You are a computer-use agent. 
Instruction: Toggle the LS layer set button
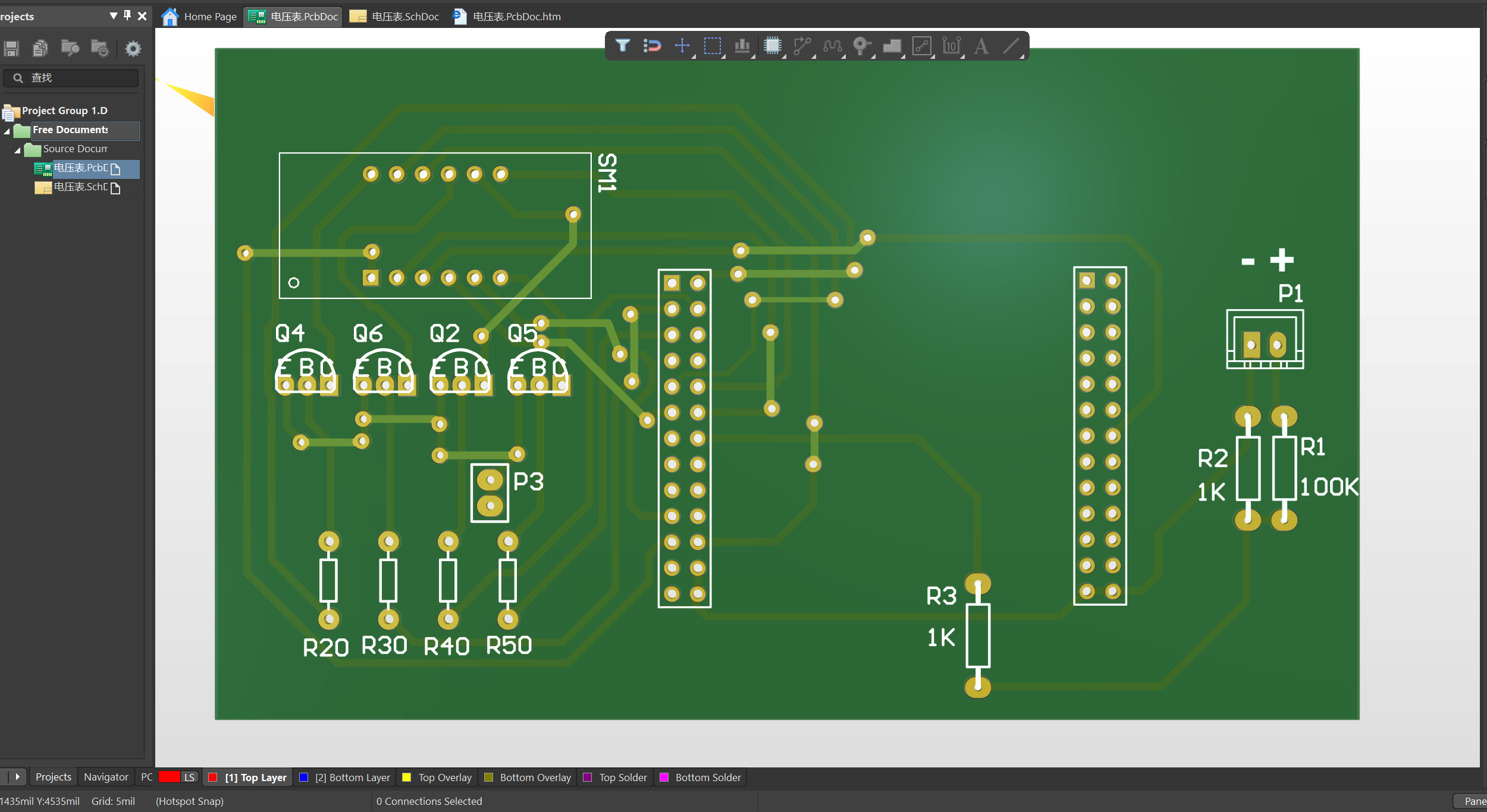point(189,777)
